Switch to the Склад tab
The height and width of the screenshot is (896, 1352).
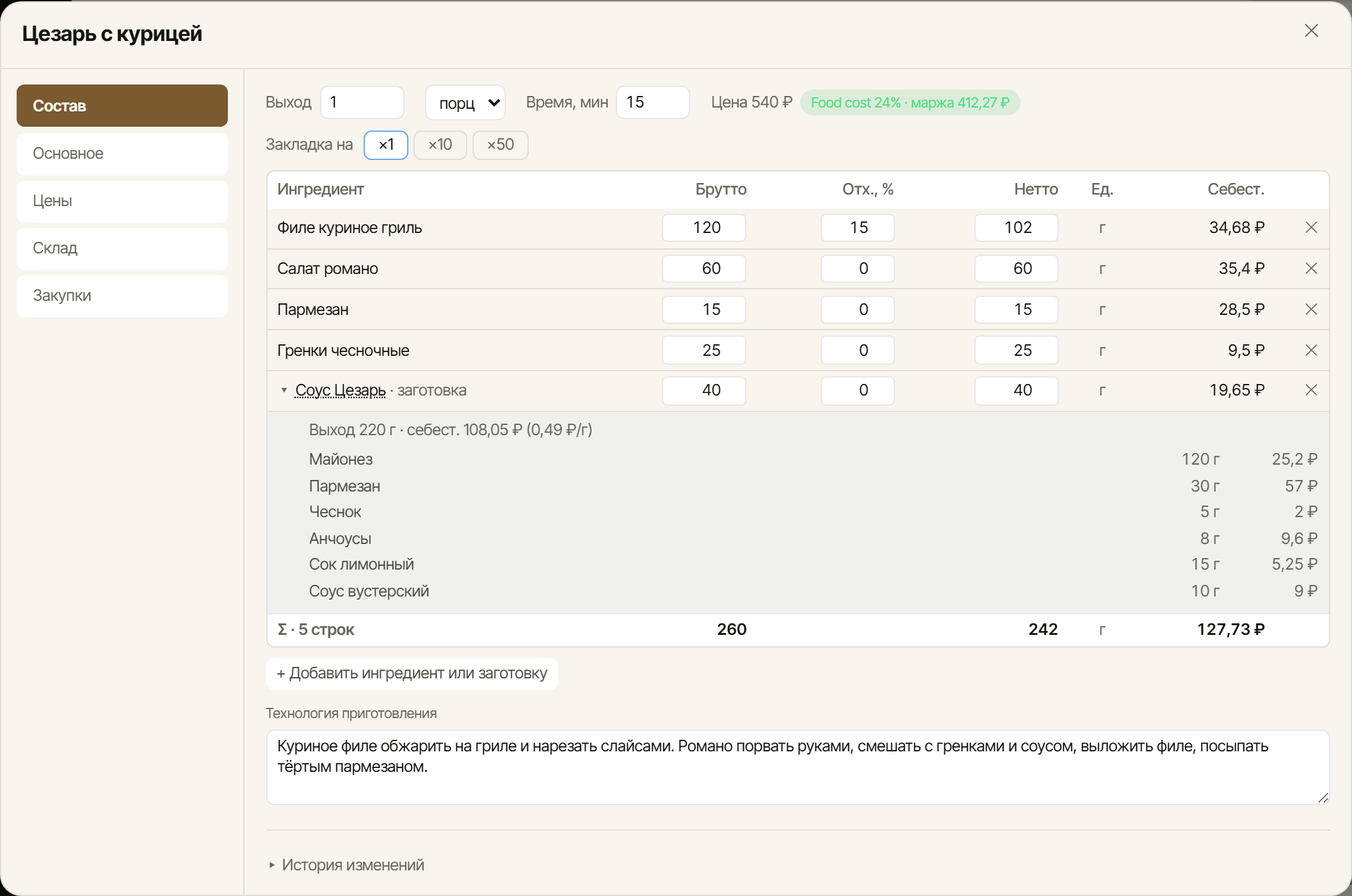tap(122, 248)
